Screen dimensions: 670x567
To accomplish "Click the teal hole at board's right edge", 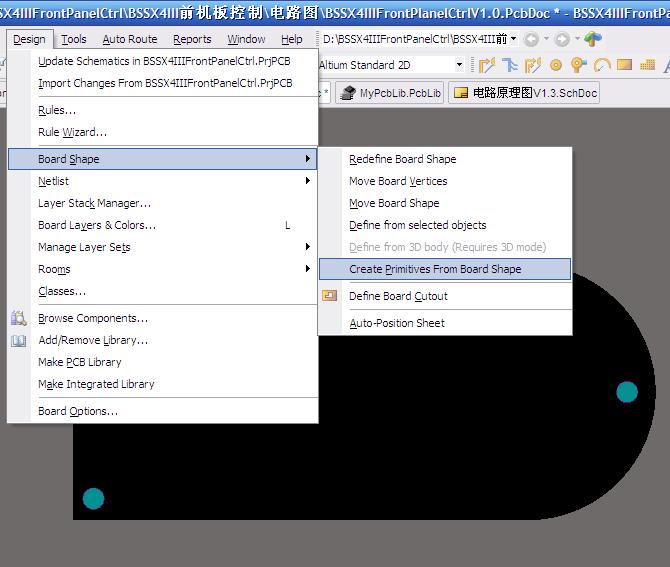I will click(627, 392).
